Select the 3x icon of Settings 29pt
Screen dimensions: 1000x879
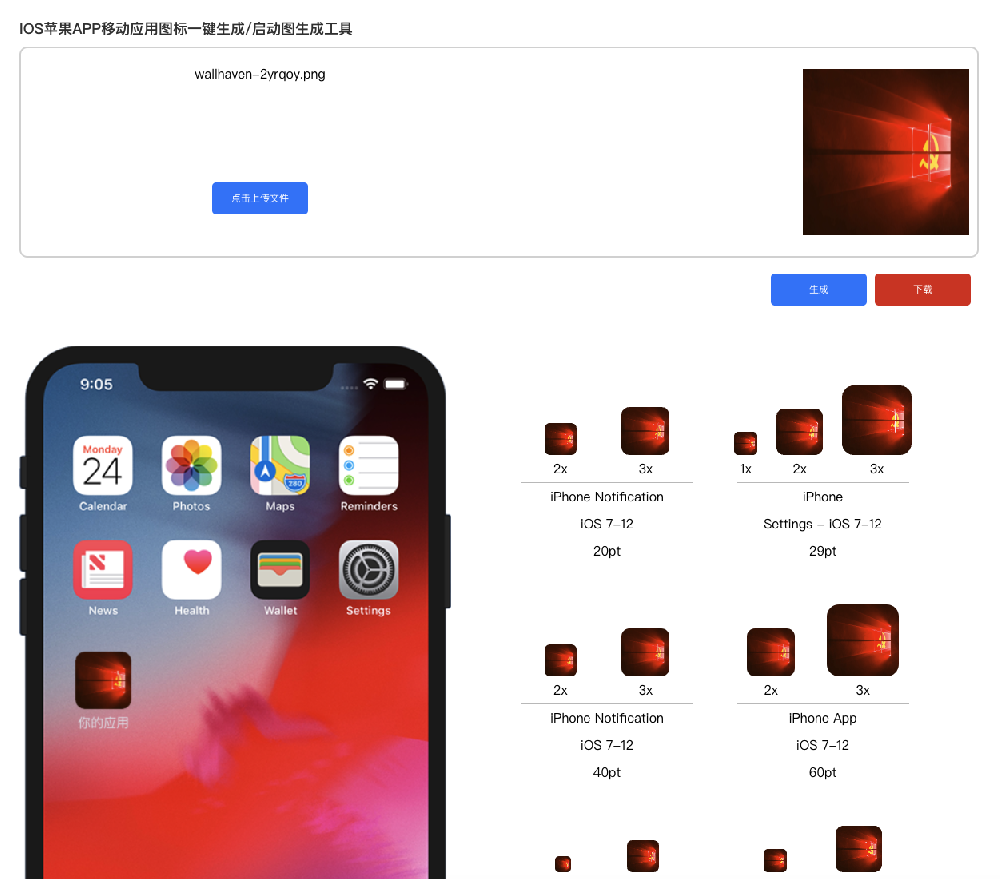pyautogui.click(x=877, y=420)
